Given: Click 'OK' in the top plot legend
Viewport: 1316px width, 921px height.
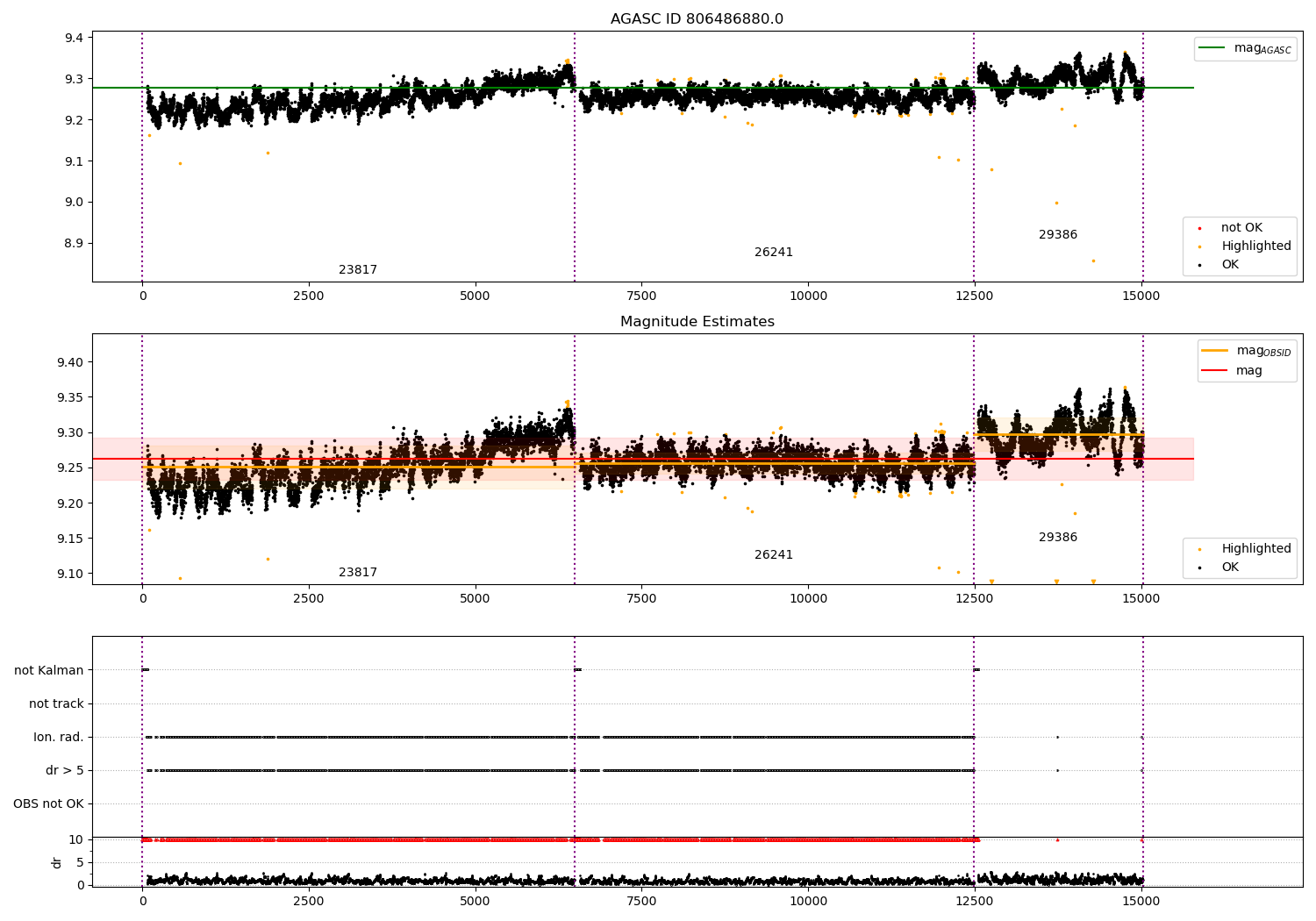Looking at the screenshot, I should point(1230,265).
